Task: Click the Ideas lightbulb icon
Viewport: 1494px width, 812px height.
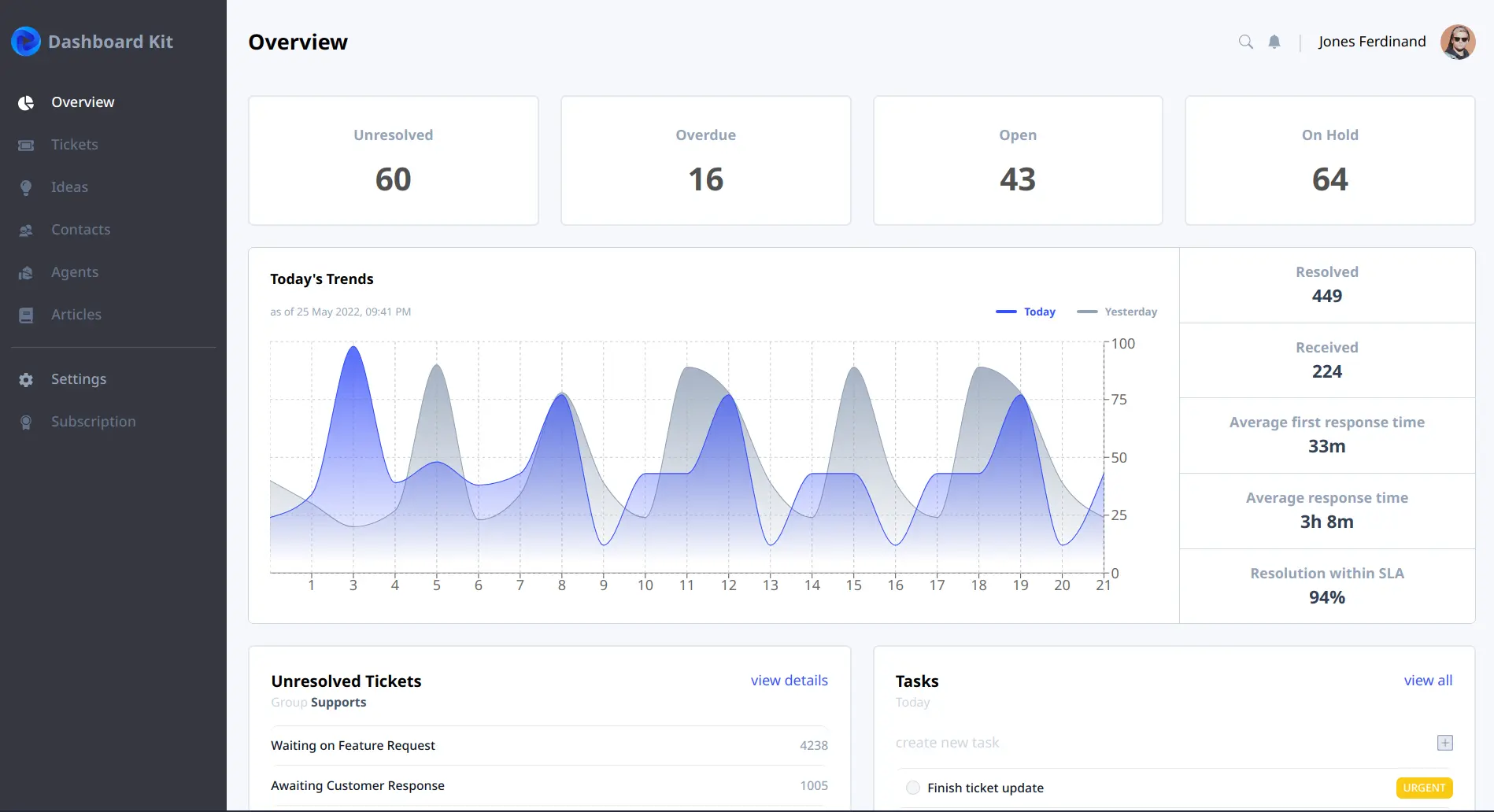Action: tap(26, 187)
